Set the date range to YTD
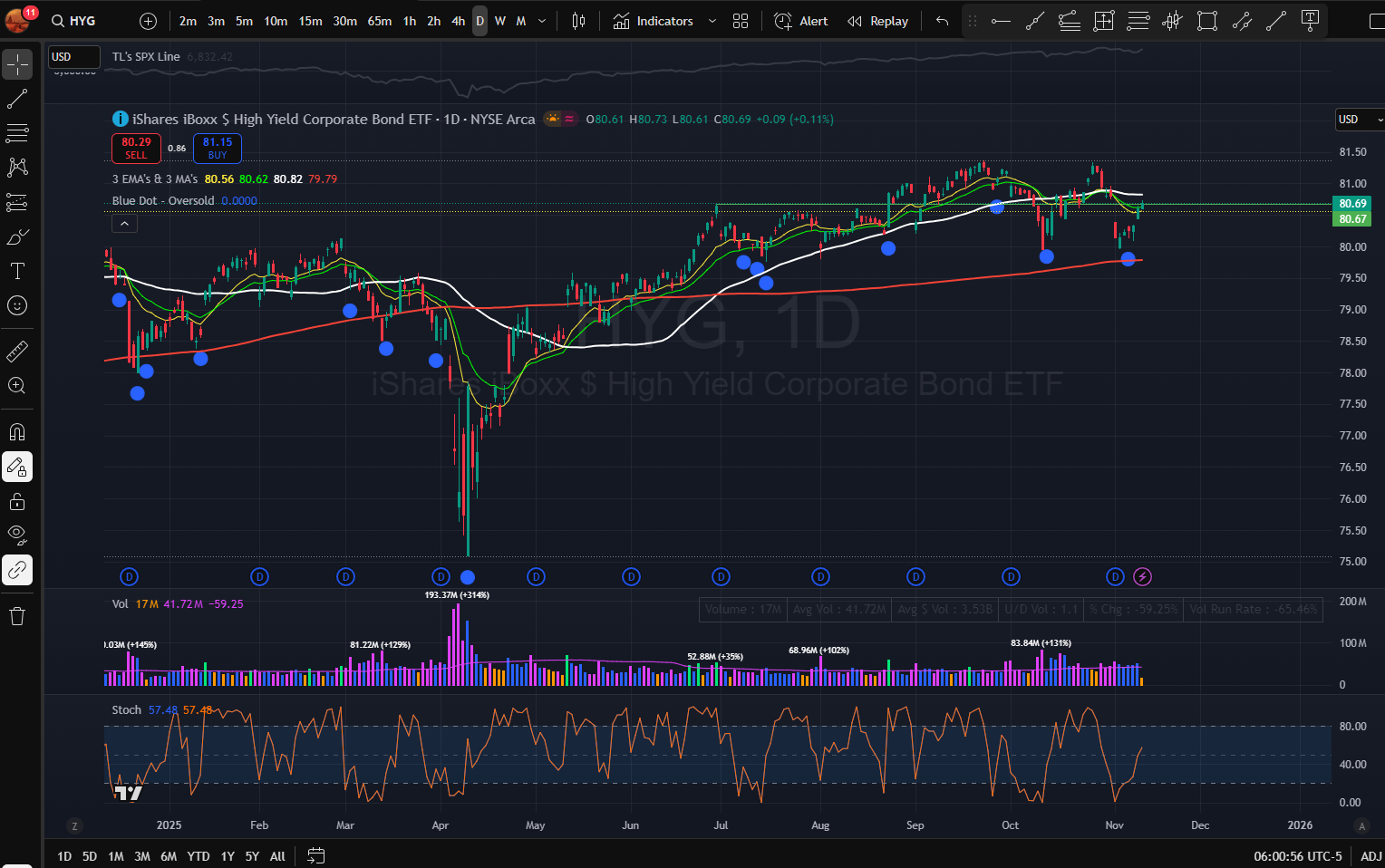 pos(199,855)
